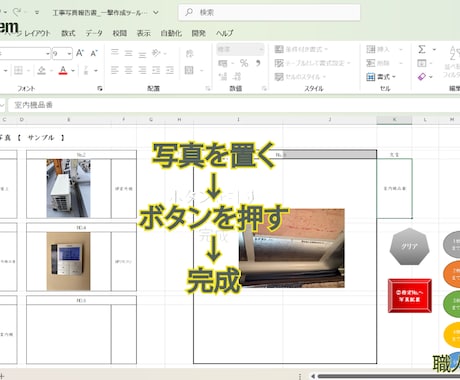Apply percent style format

pos(244,63)
